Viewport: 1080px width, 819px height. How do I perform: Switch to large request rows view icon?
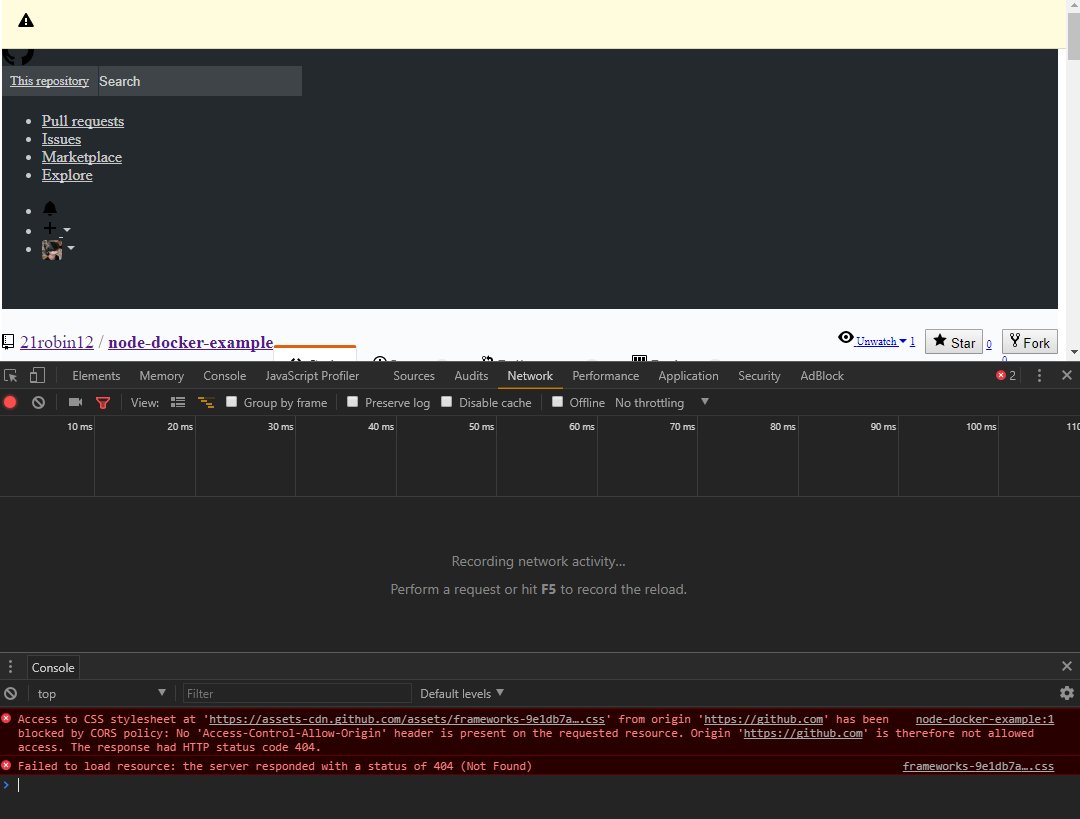[178, 402]
